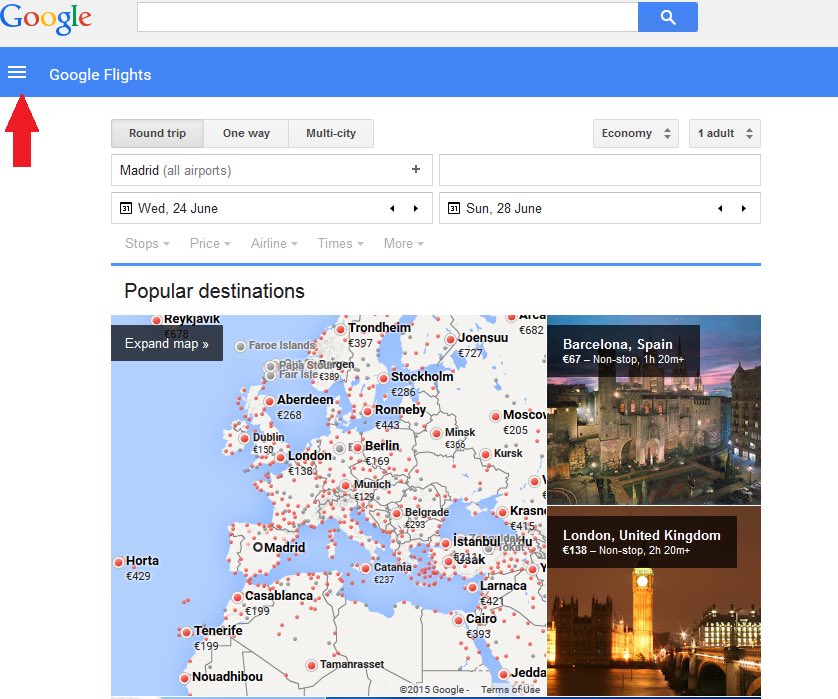The height and width of the screenshot is (699, 838).
Task: Select the Munich marker on map
Action: pyautogui.click(x=346, y=485)
